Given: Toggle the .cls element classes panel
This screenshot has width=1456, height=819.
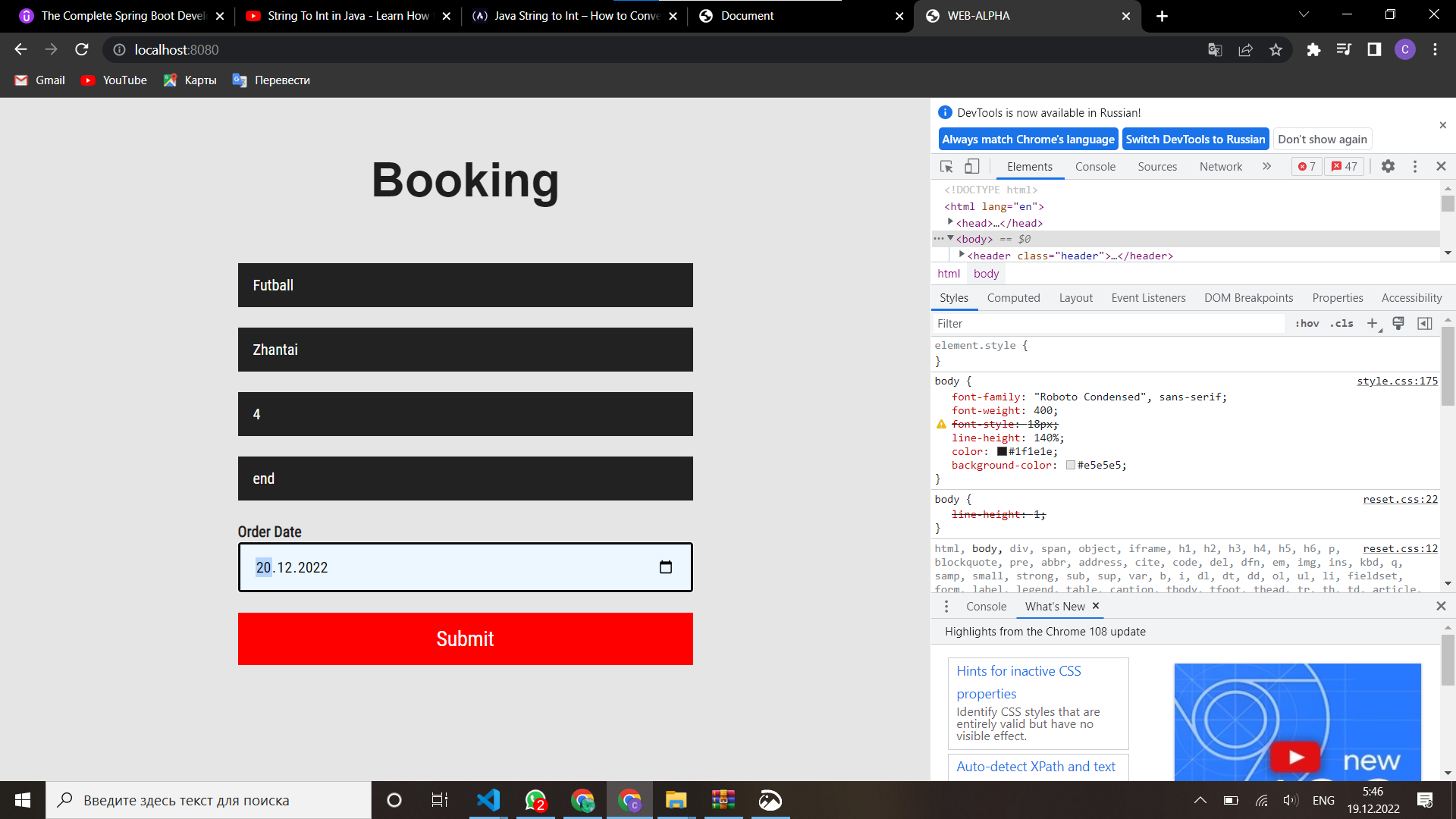Looking at the screenshot, I should pos(1341,323).
